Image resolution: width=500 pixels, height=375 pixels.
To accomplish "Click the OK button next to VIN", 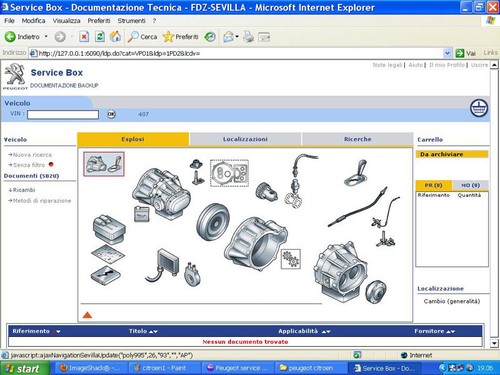I will tap(111, 114).
